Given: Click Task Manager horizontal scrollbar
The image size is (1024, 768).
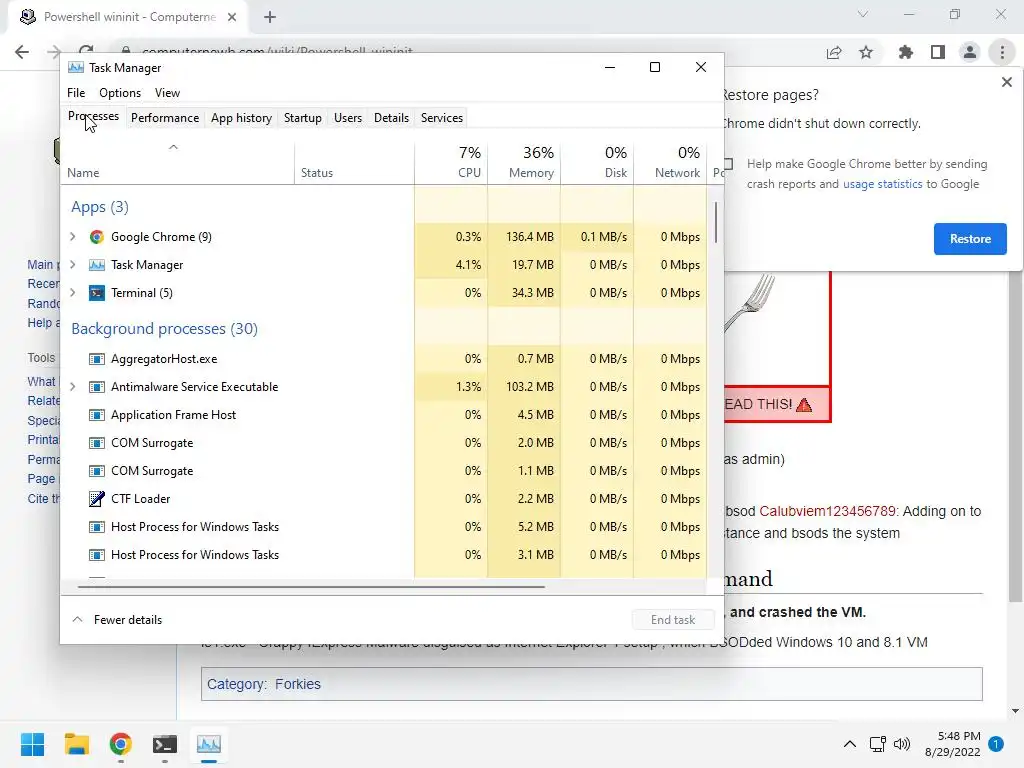Looking at the screenshot, I should (311, 586).
